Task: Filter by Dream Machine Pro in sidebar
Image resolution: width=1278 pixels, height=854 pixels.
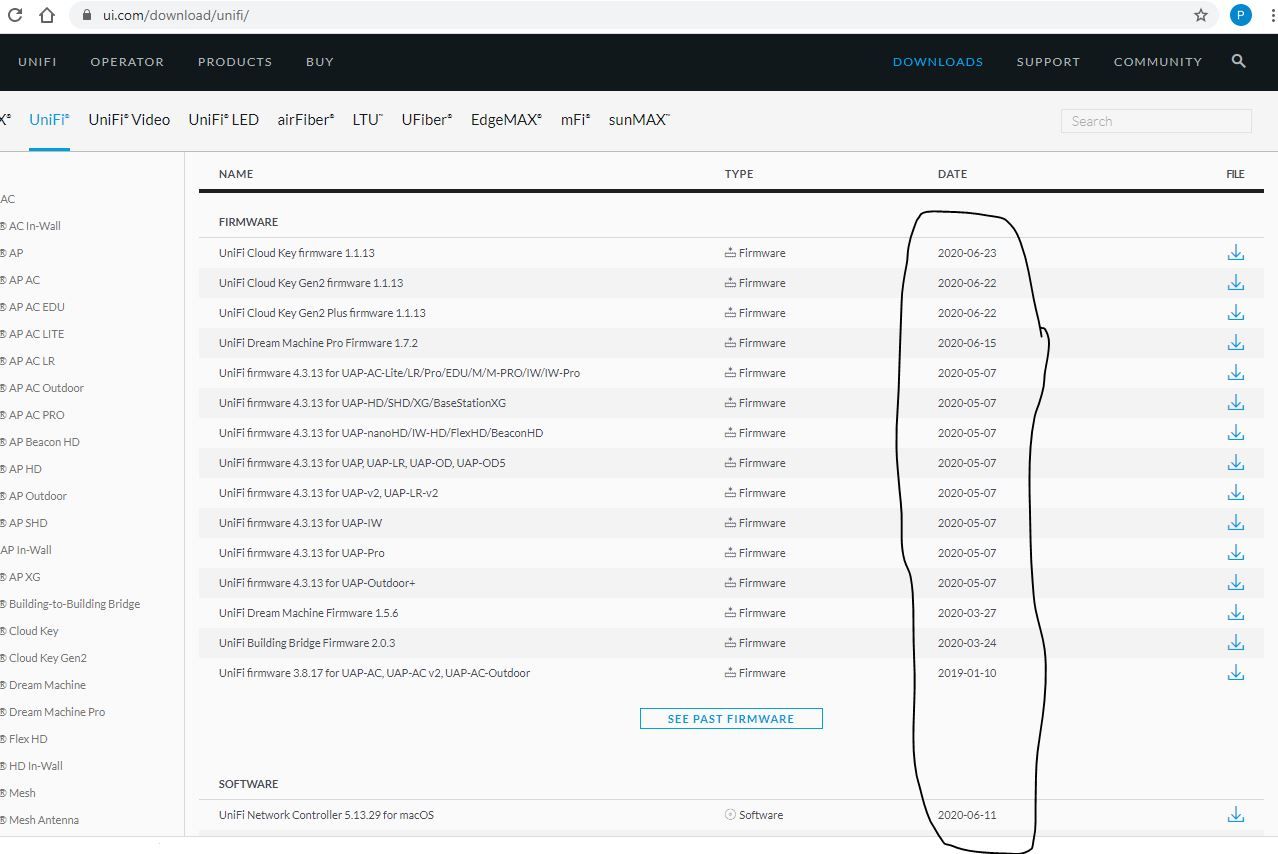Action: [x=56, y=712]
